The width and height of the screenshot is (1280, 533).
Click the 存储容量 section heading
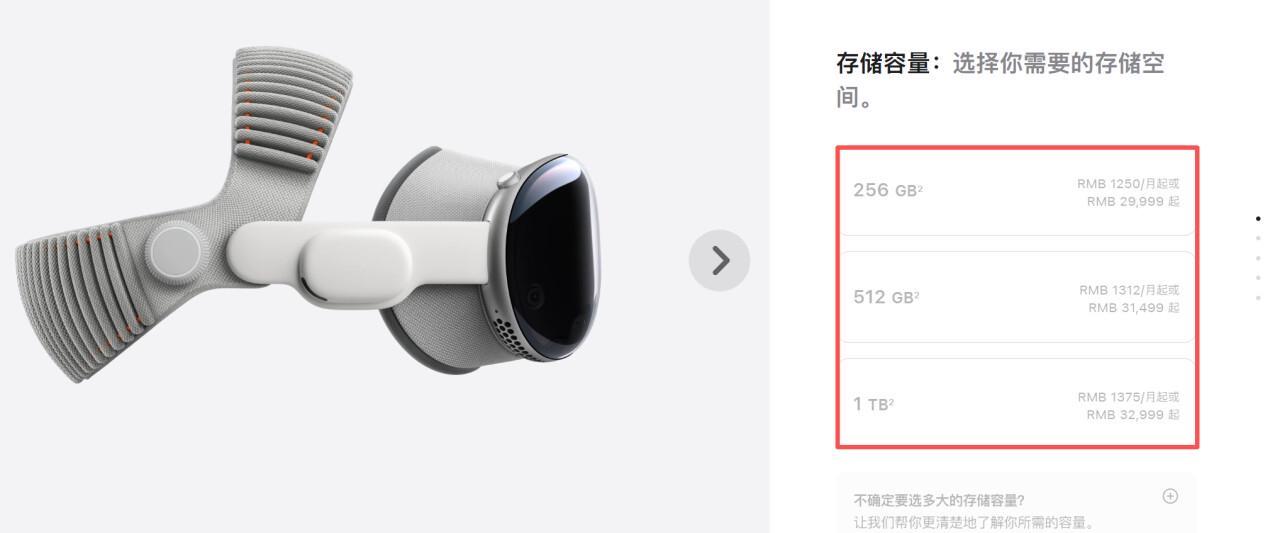[884, 65]
